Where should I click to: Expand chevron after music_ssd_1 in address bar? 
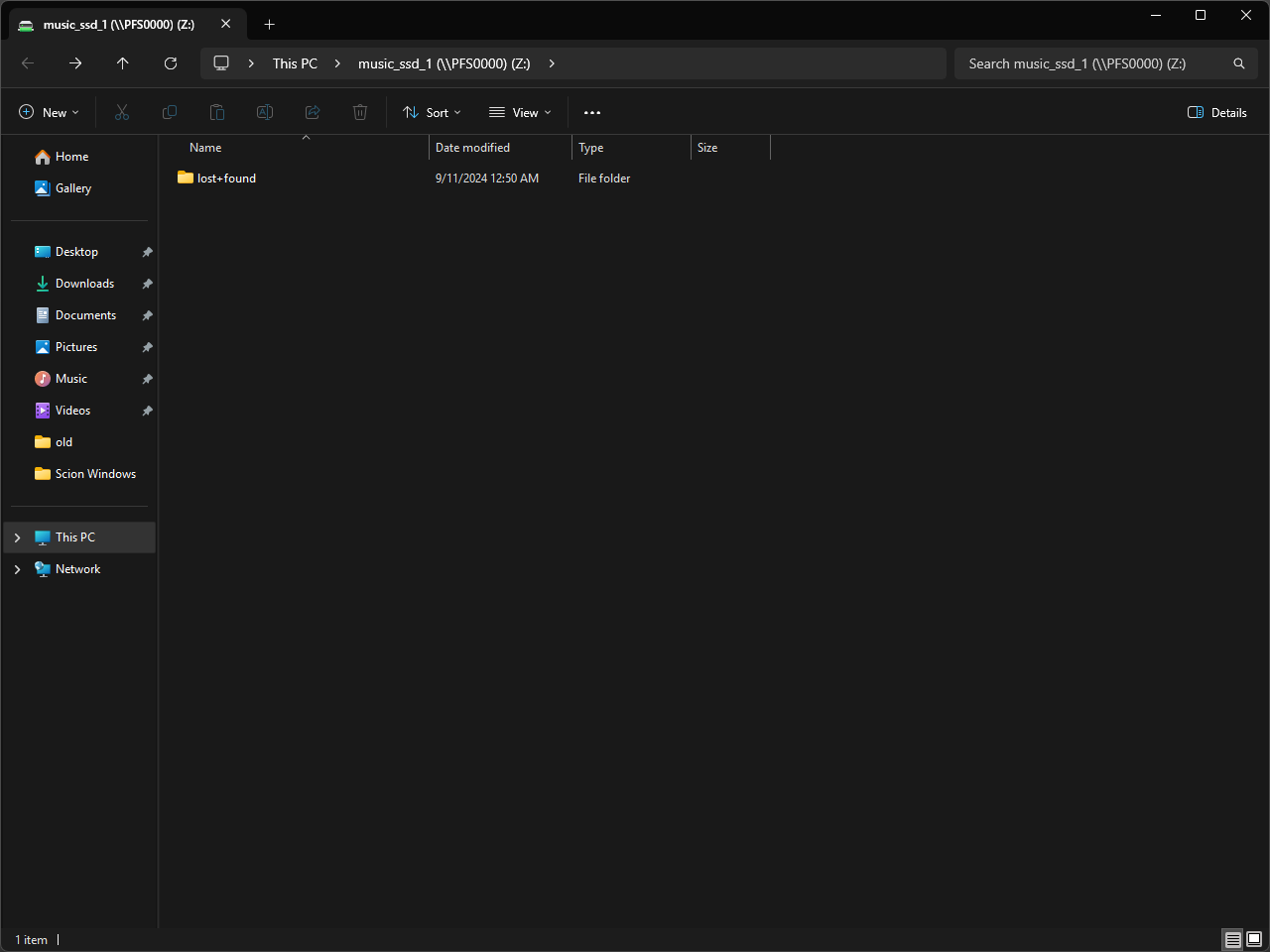(x=552, y=63)
